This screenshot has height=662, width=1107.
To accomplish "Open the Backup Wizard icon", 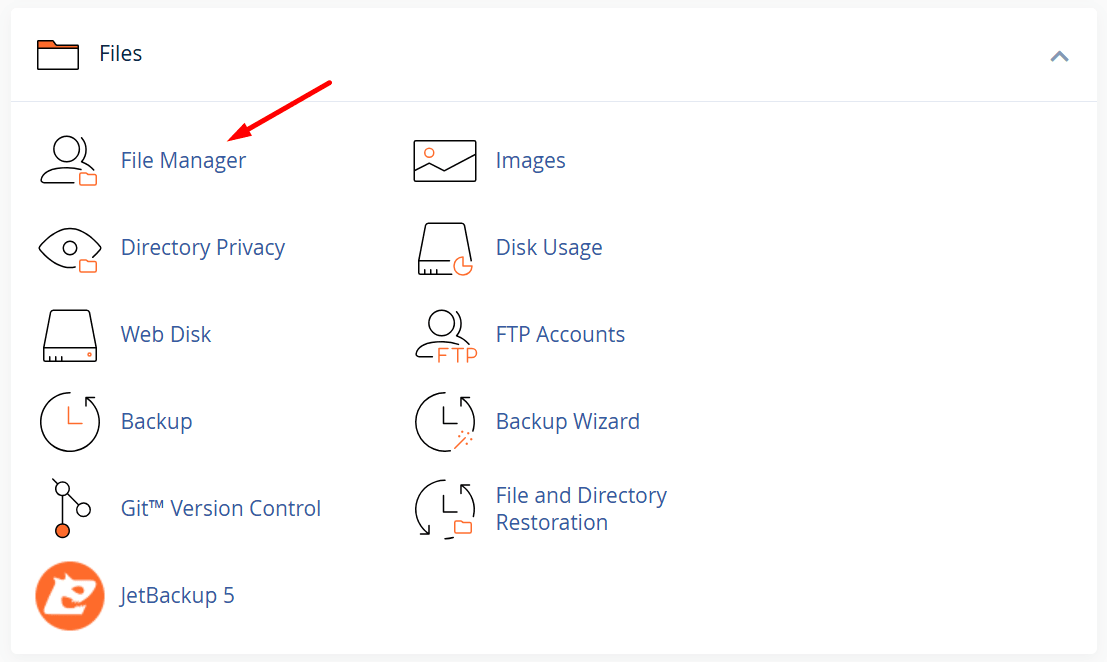I will [445, 422].
